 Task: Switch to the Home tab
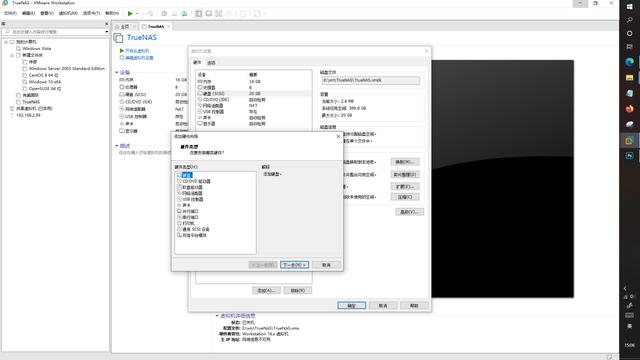pyautogui.click(x=124, y=27)
